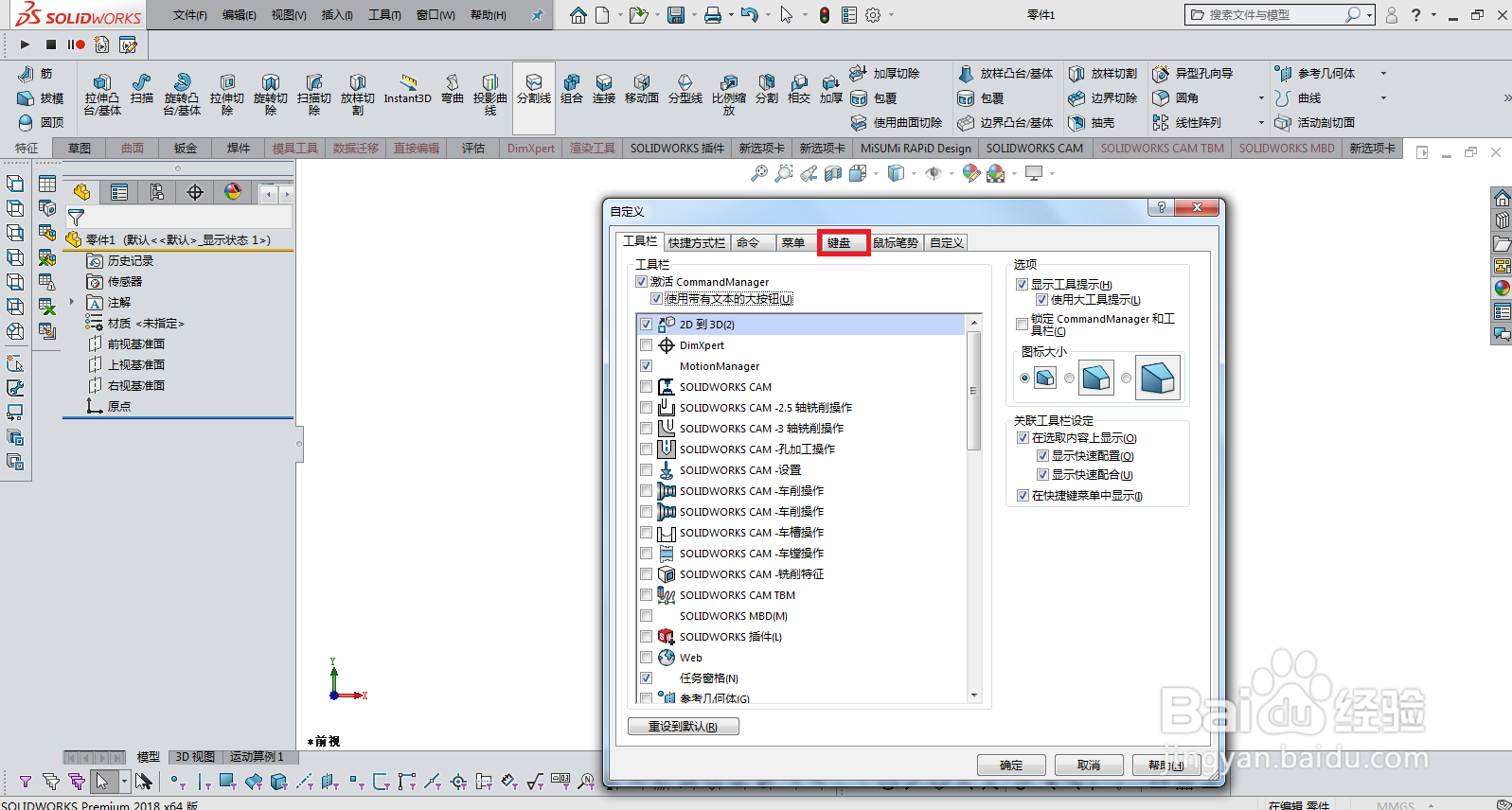Image resolution: width=1512 pixels, height=810 pixels.
Task: Uncheck the 2D 到 3D toolbar checkbox
Action: pos(647,325)
